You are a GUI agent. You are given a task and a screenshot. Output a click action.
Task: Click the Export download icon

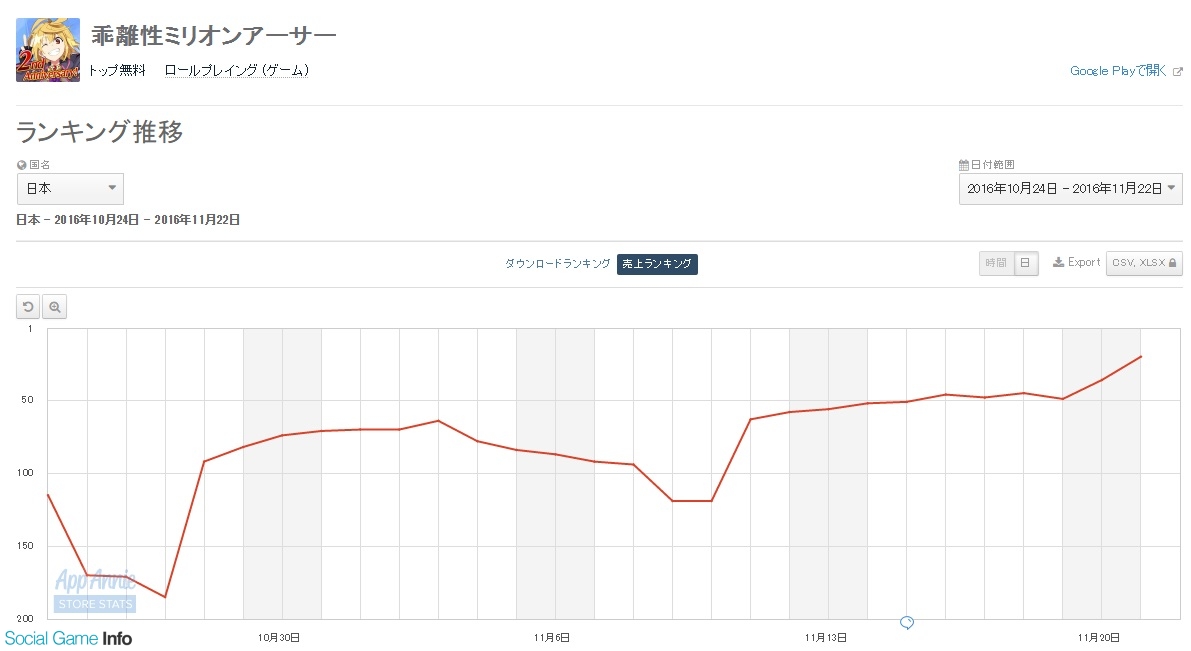click(1058, 262)
